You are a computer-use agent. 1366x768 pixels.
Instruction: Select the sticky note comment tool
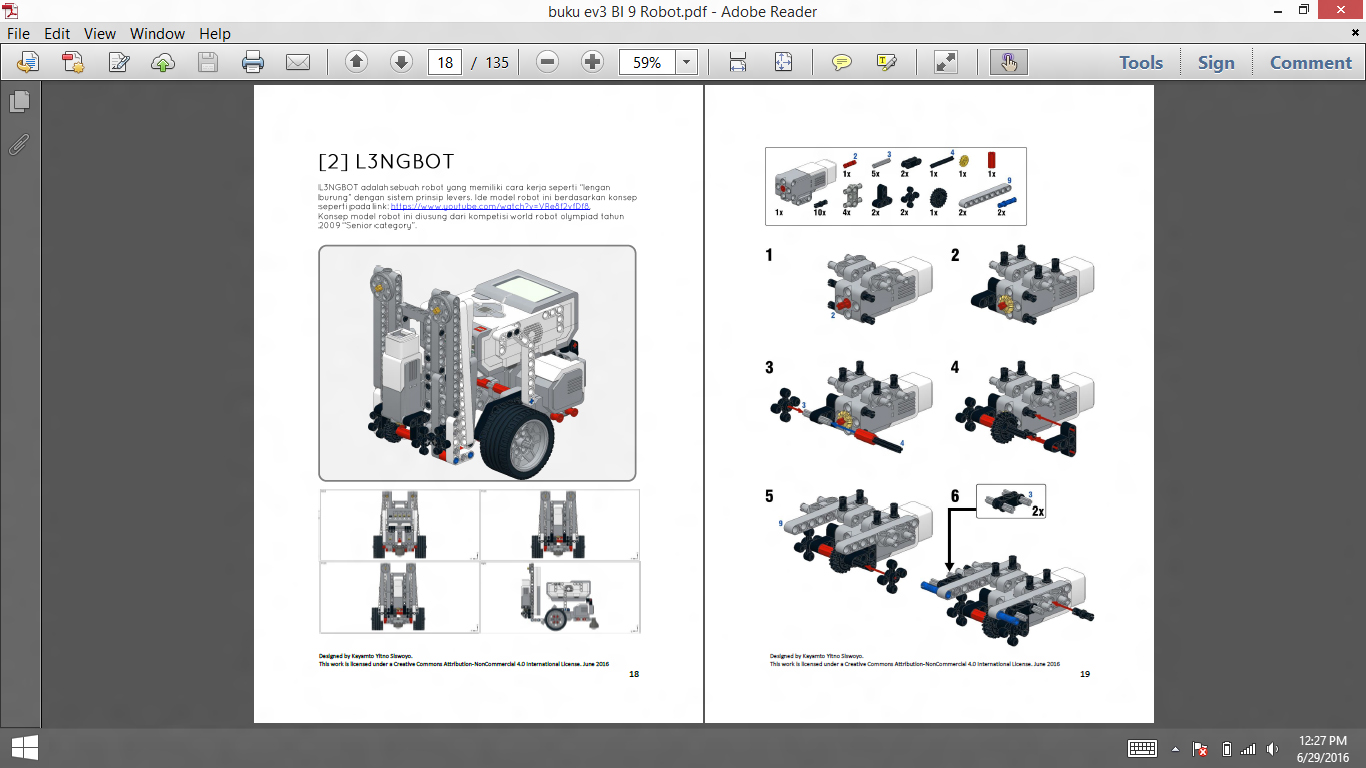(x=842, y=62)
